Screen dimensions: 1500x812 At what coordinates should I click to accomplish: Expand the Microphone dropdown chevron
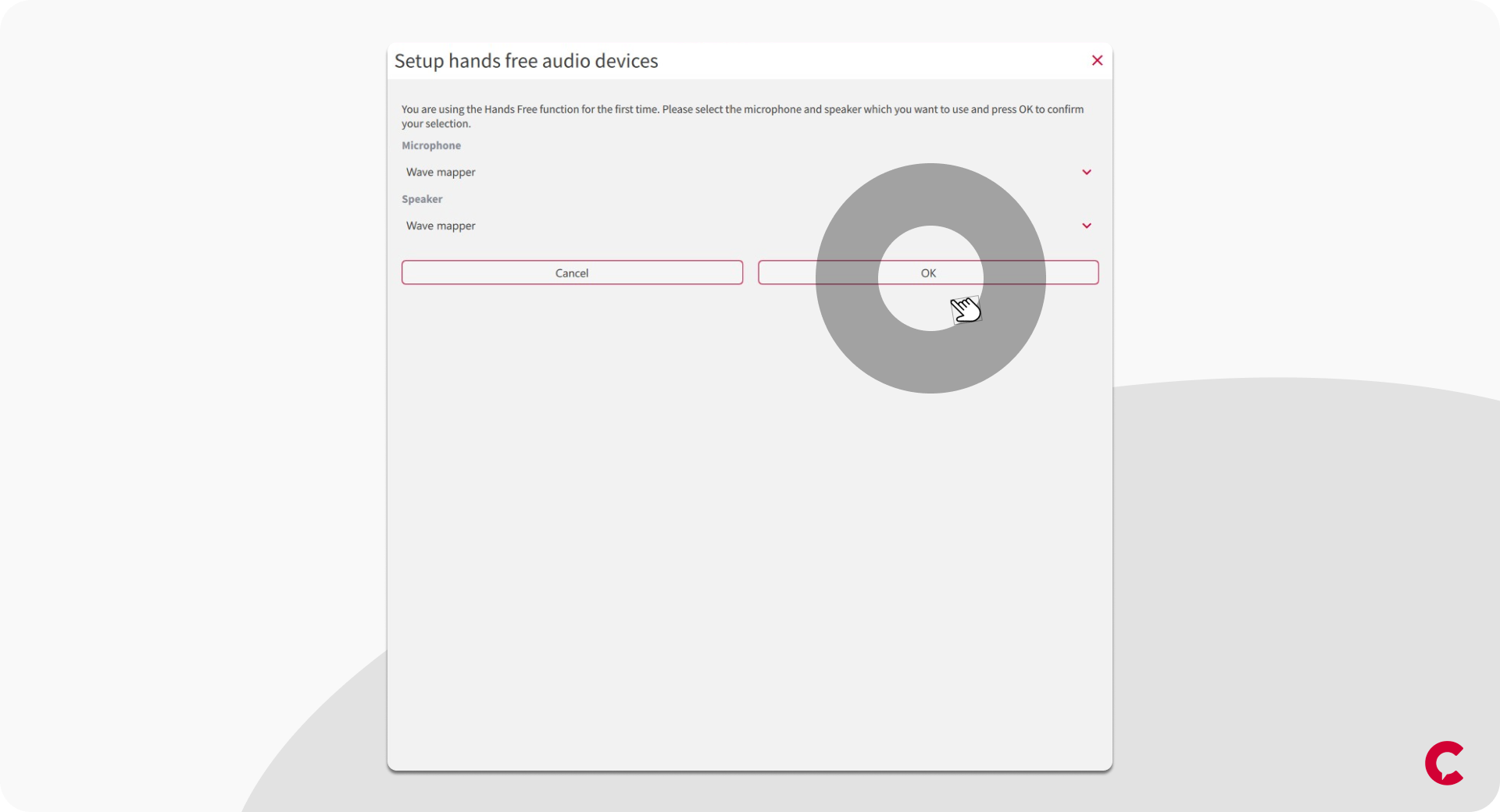coord(1086,172)
